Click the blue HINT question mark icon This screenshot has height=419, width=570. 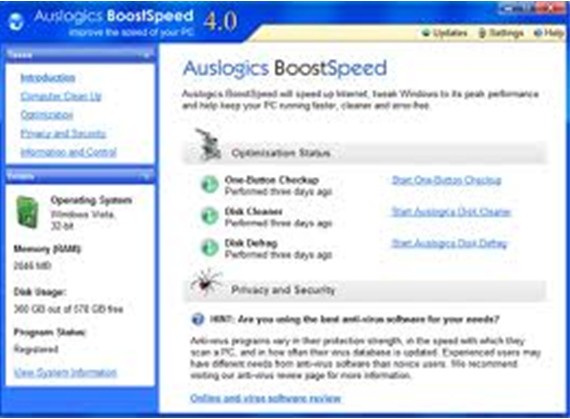198,319
